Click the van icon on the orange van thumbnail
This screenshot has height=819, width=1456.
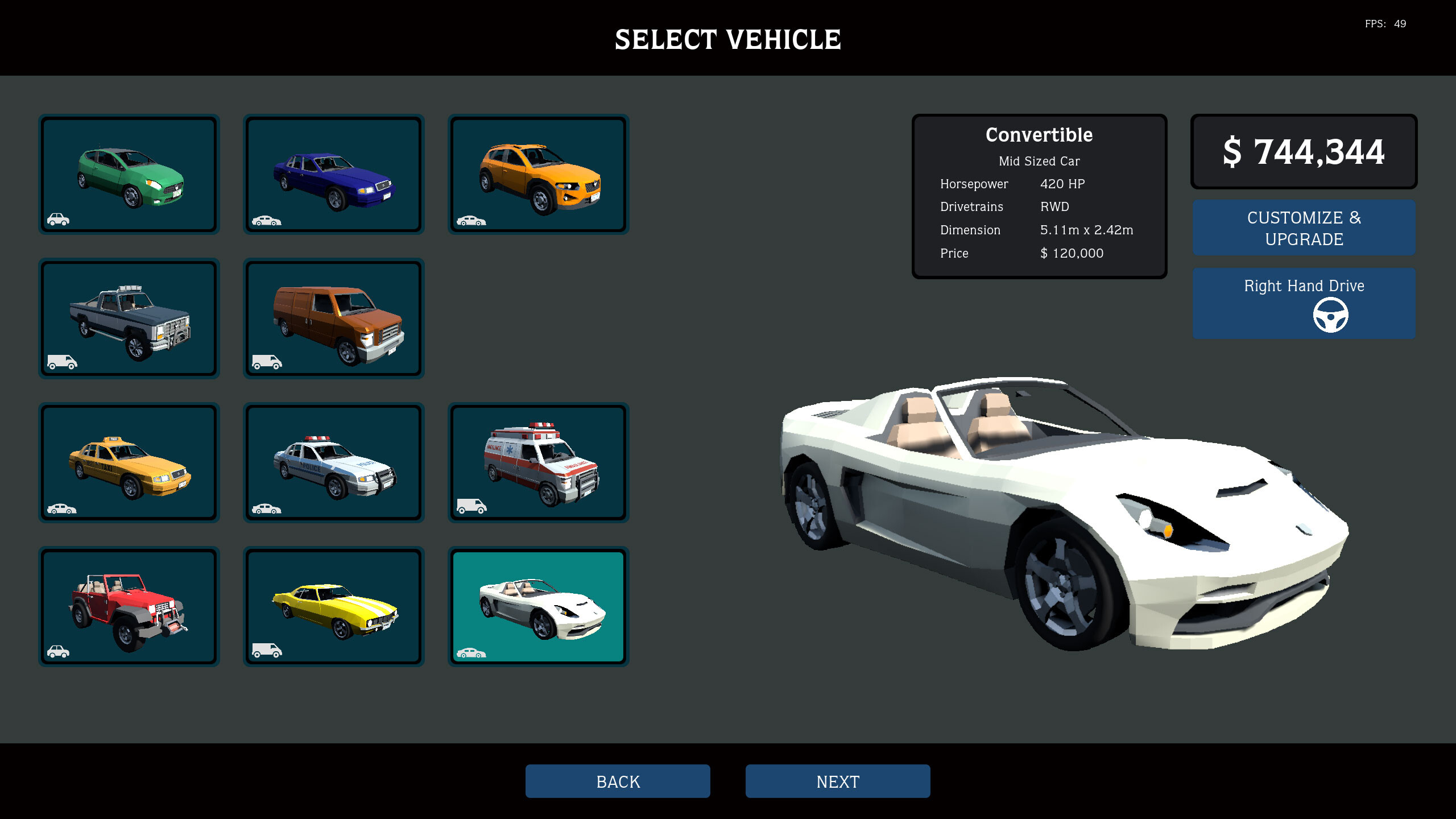267,362
